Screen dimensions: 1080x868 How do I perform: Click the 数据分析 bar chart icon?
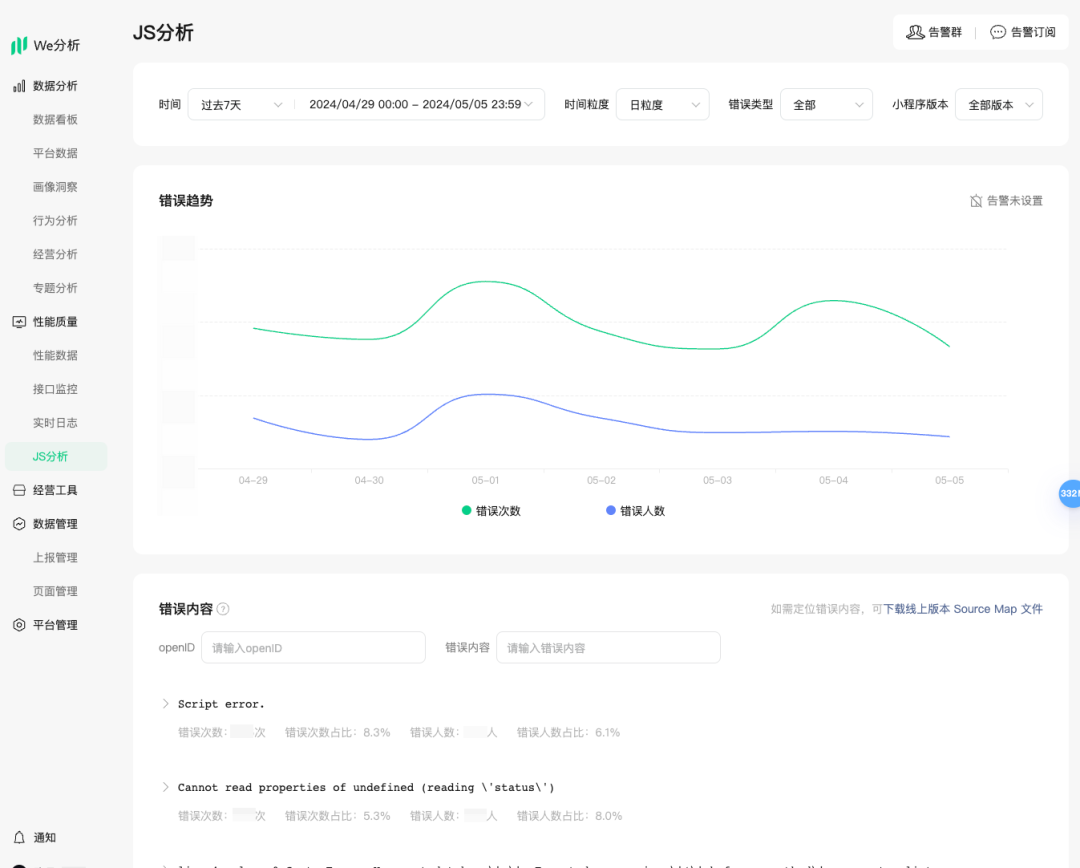pyautogui.click(x=19, y=86)
